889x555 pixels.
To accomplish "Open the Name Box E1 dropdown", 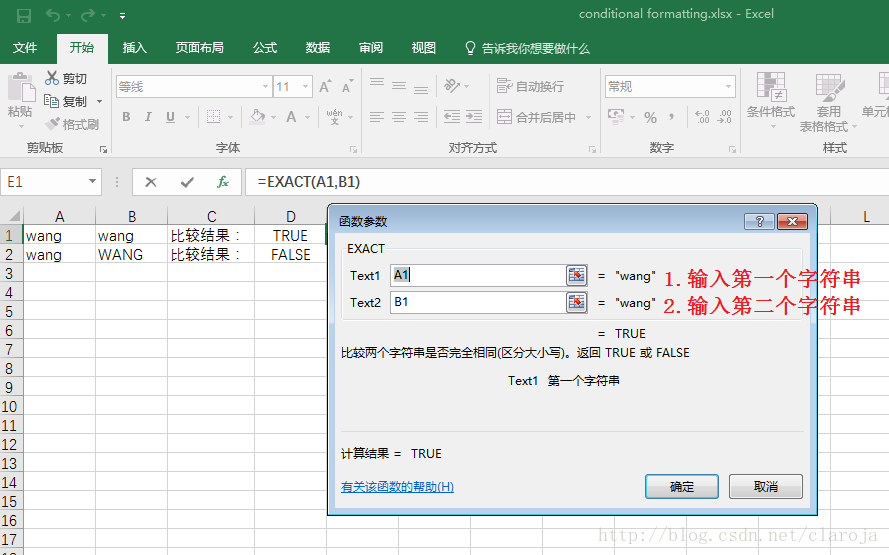I will (x=92, y=181).
